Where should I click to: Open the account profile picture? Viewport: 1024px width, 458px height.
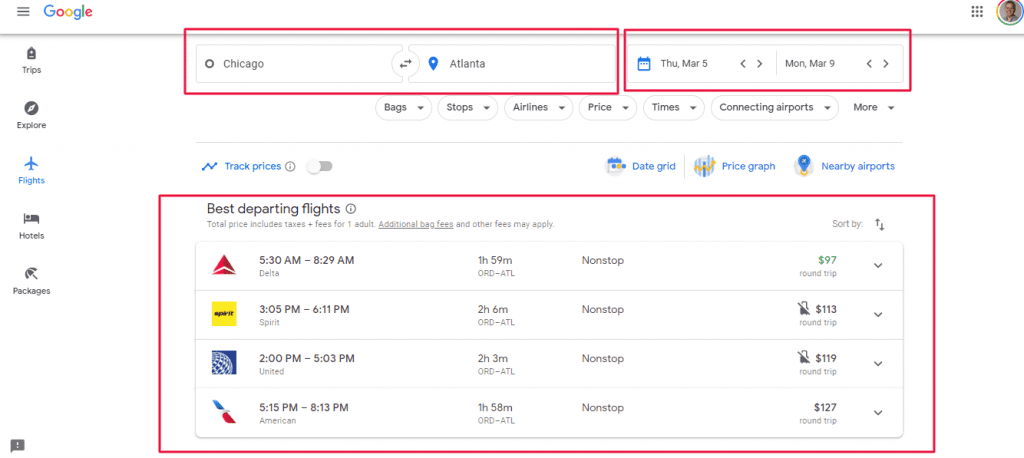[1009, 12]
